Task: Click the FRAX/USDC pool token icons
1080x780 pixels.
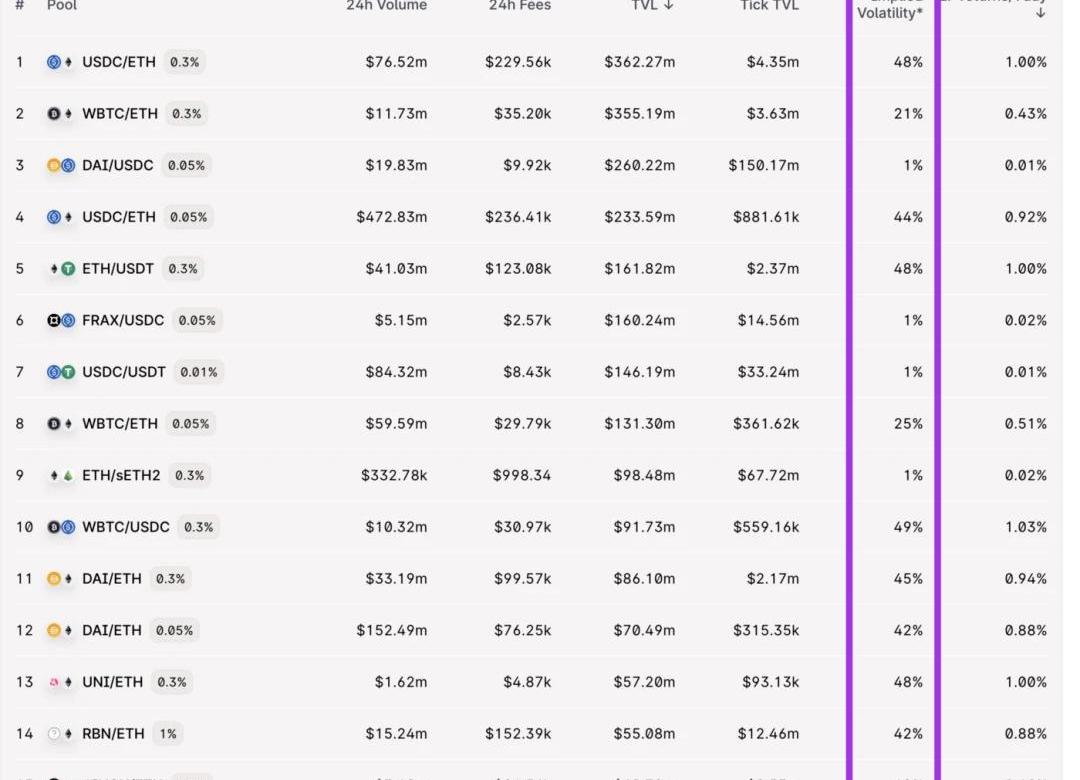Action: coord(61,320)
